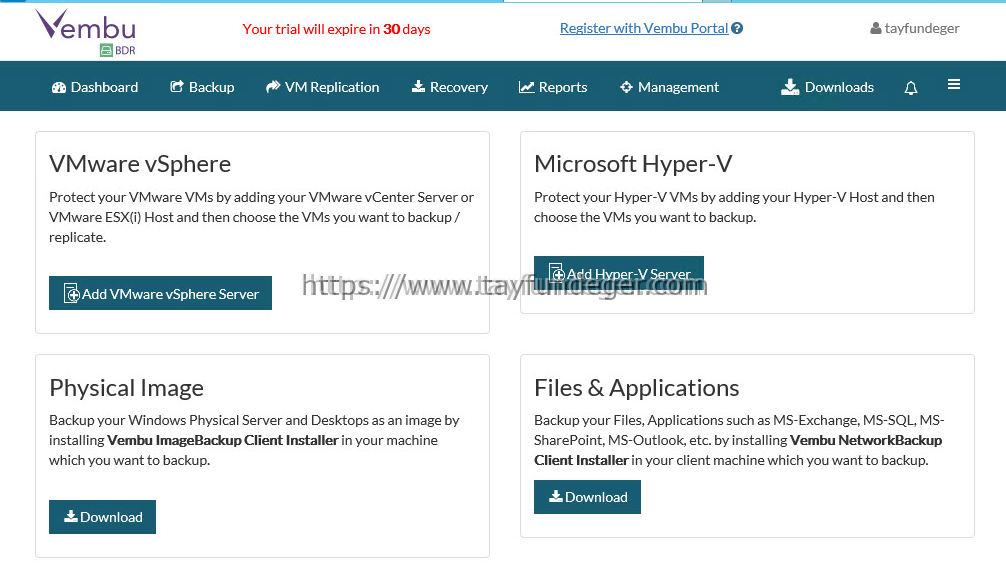This screenshot has height=570, width=1006.
Task: Open the notifications bell icon
Action: tap(910, 88)
